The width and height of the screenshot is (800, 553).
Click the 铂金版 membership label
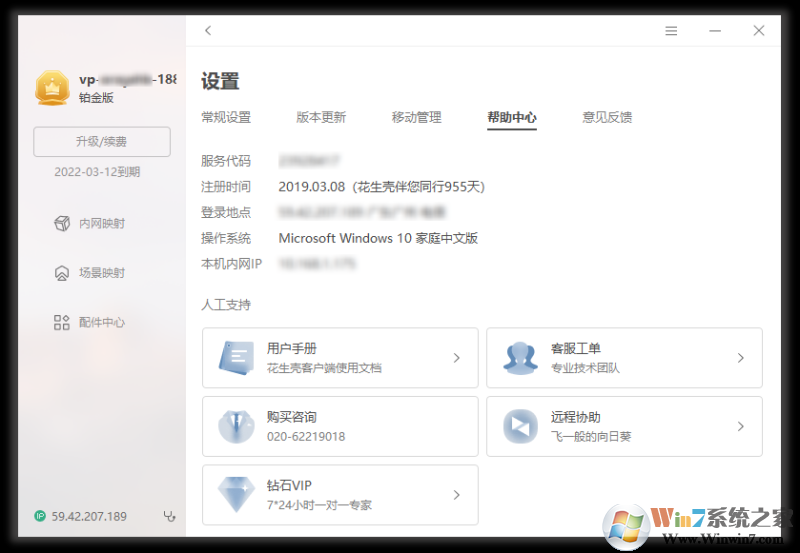96,98
